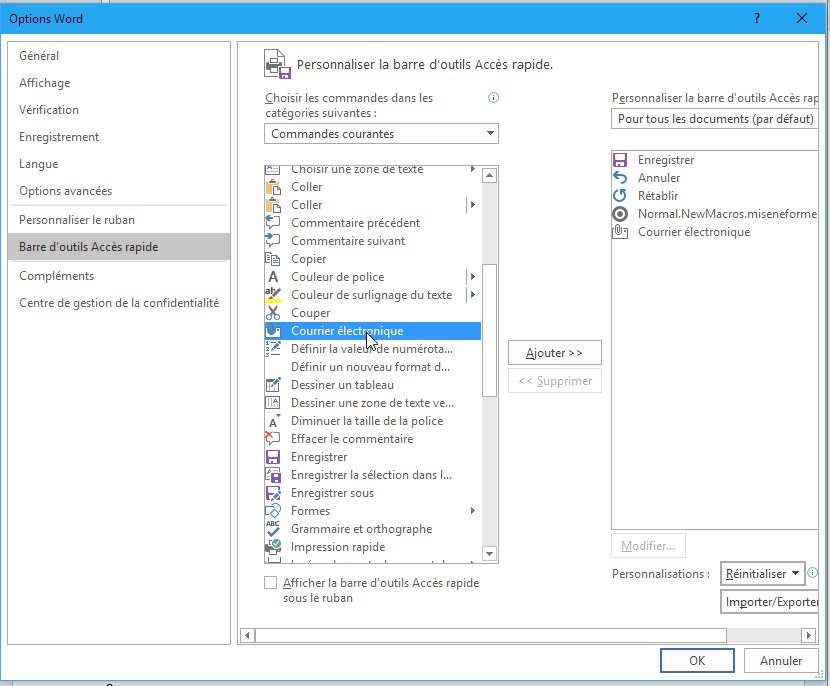Click the Effacer le commentaire icon
The height and width of the screenshot is (686, 830).
[x=273, y=439]
